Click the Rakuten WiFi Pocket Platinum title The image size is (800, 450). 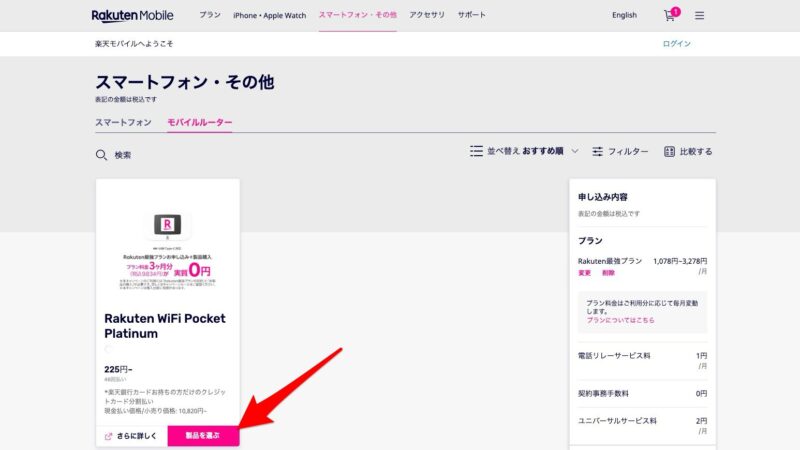165,326
